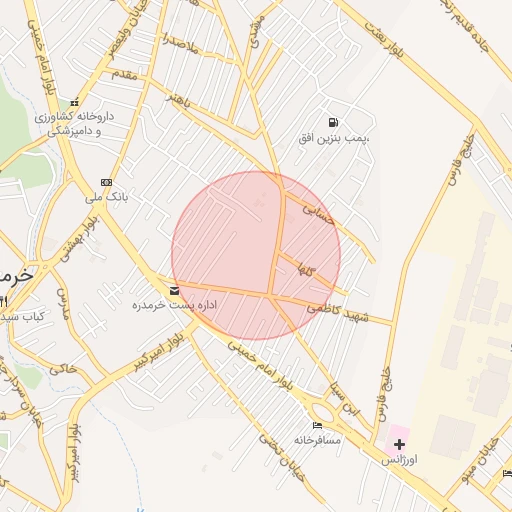
Task: Click the gas station icon for پمب بنزین افق
Action: [333, 122]
